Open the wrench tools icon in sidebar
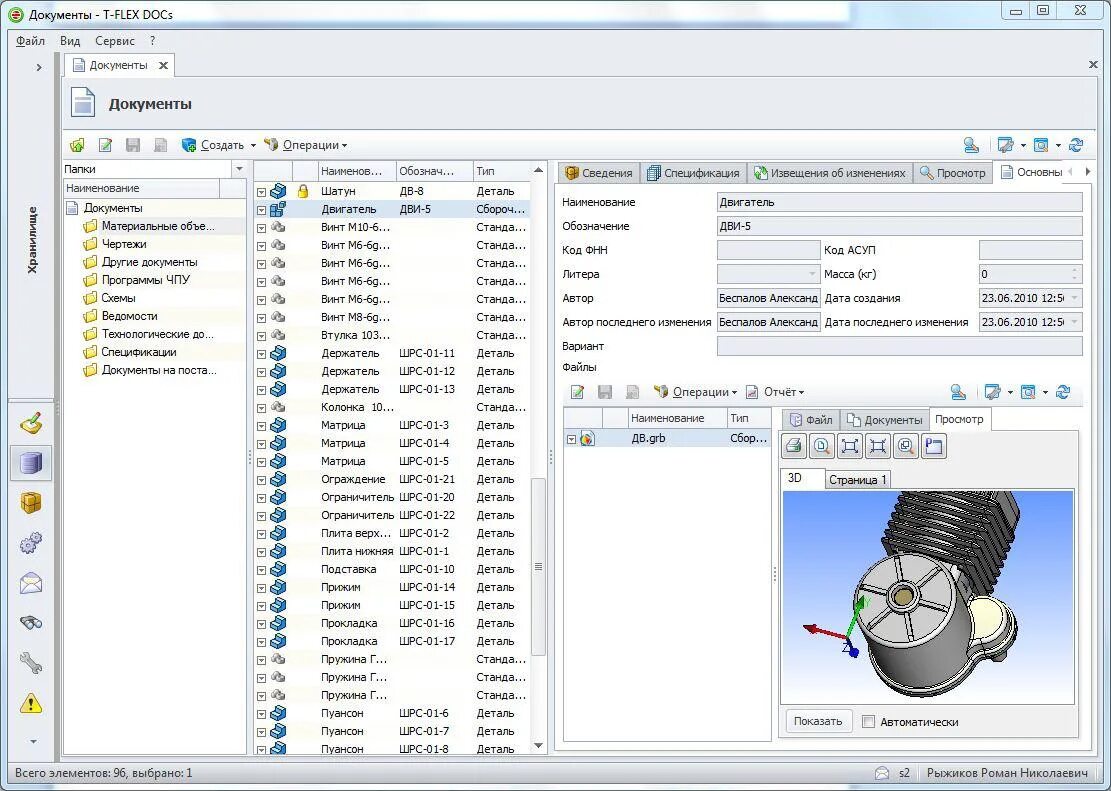The image size is (1111, 791). [x=30, y=663]
